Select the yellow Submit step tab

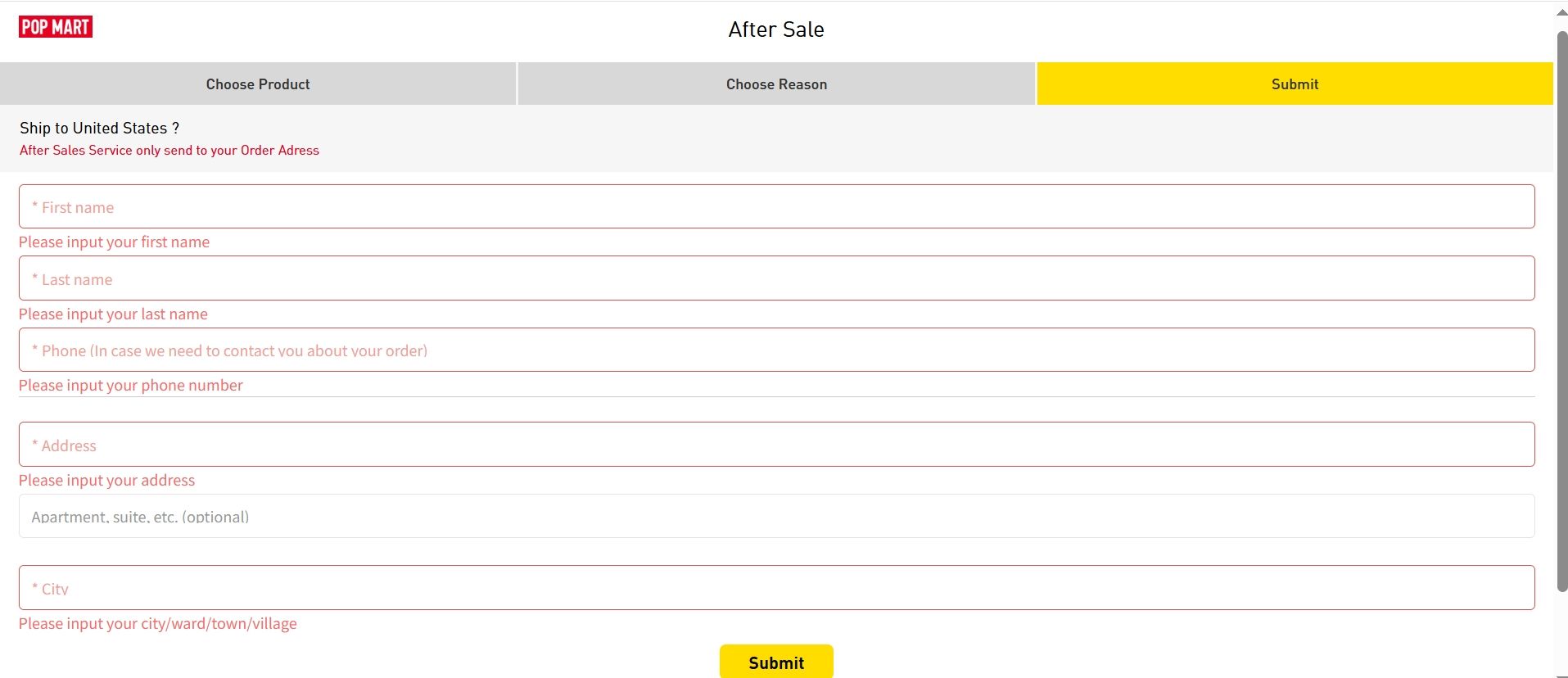point(1295,84)
